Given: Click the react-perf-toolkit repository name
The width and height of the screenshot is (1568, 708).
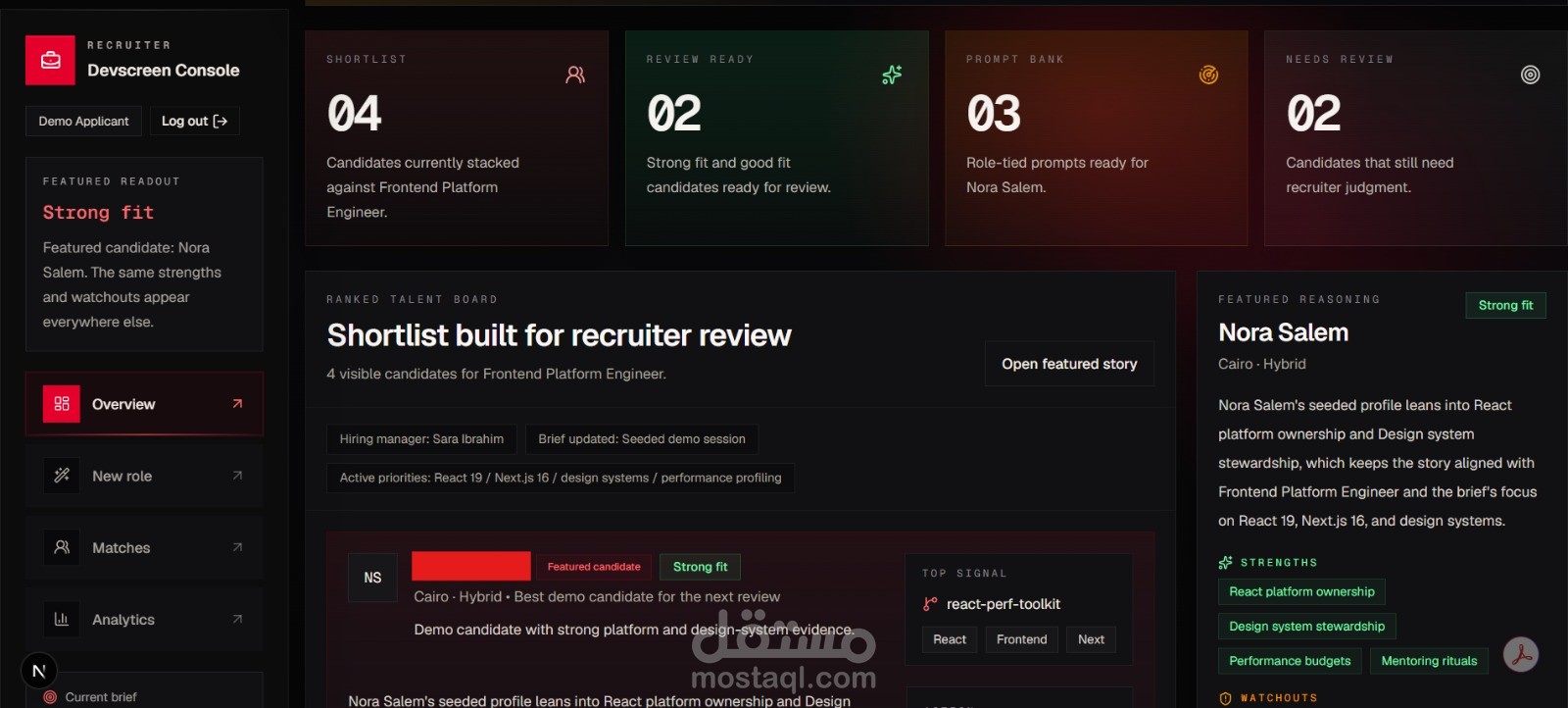Looking at the screenshot, I should [1004, 604].
